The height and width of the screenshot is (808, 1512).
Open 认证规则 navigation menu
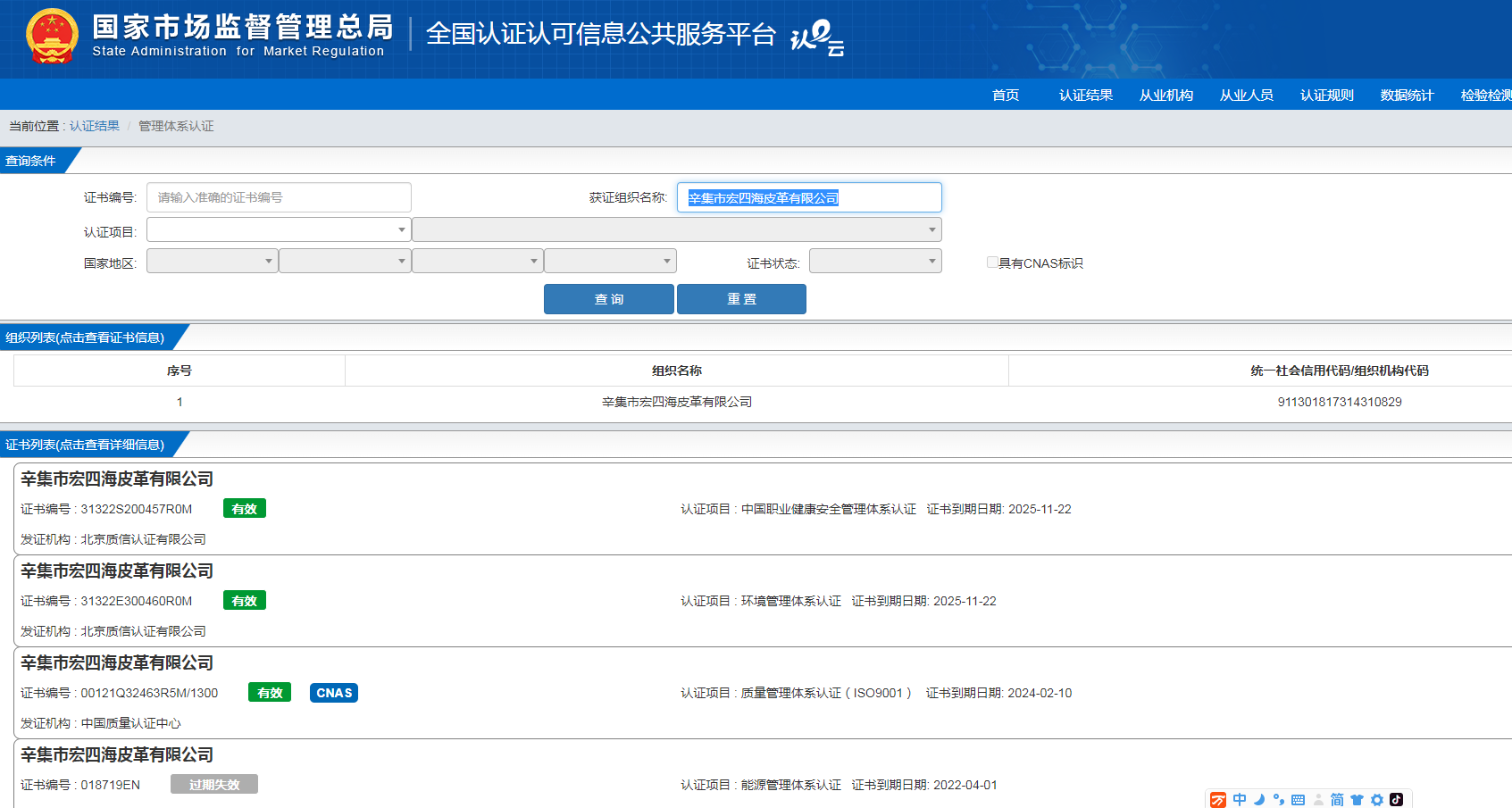click(x=1327, y=95)
